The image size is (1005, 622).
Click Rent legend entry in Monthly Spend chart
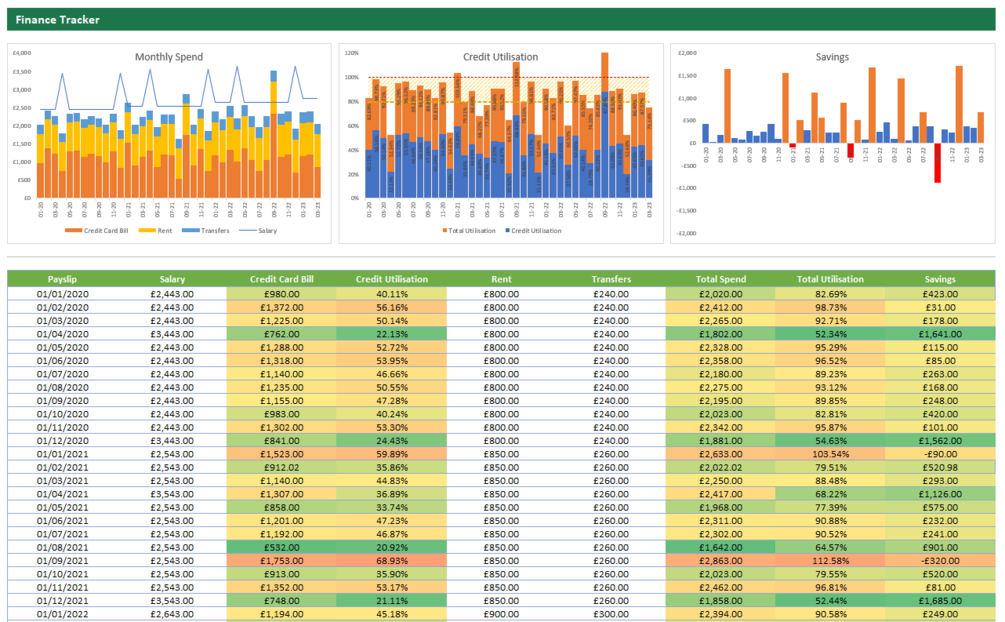(x=156, y=231)
